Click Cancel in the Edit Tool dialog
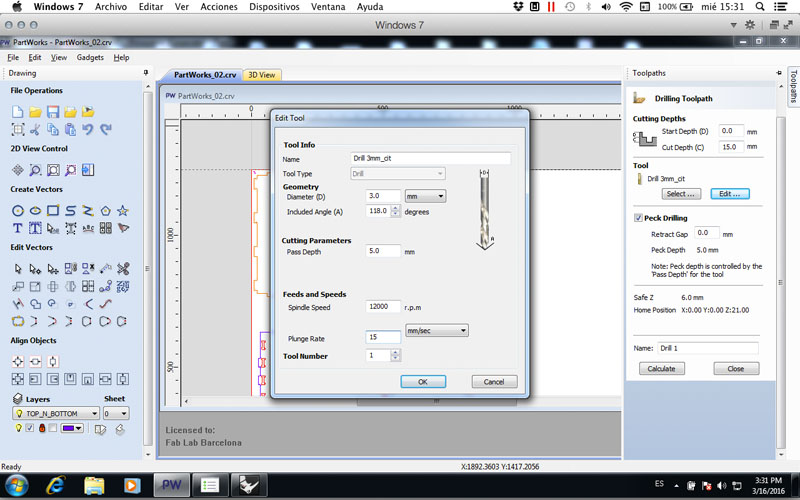This screenshot has width=800, height=500. (494, 382)
